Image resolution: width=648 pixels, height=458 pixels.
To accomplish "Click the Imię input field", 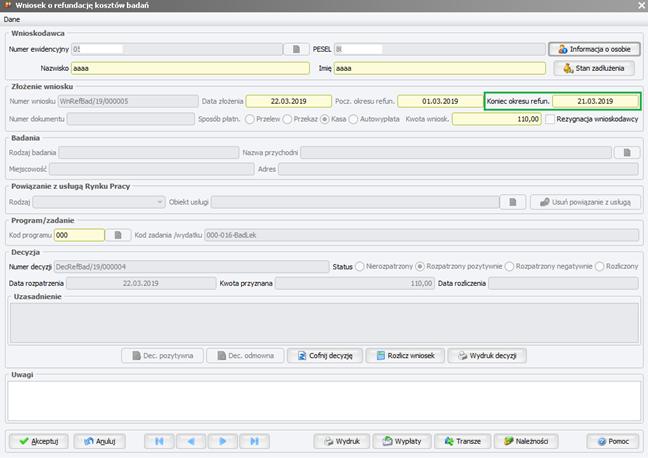I will (x=439, y=68).
